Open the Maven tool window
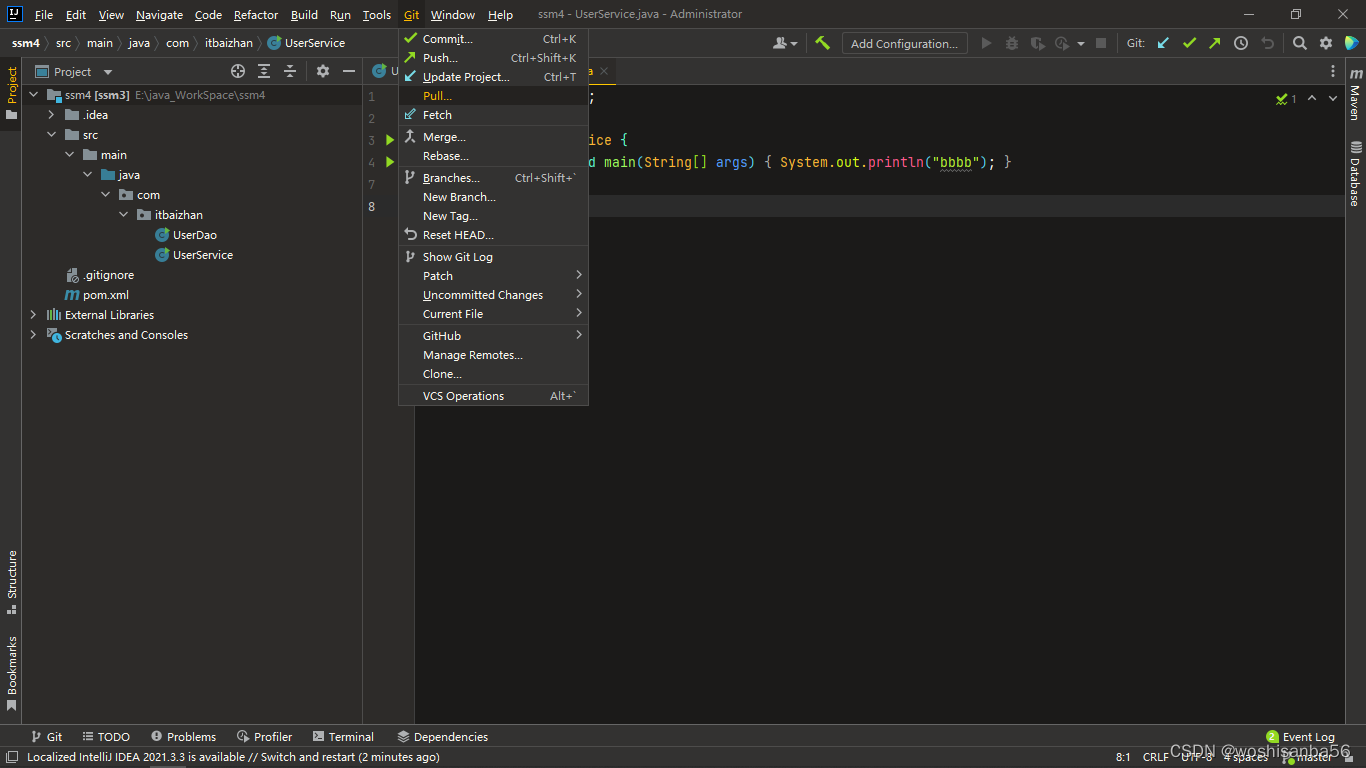1366x768 pixels. pyautogui.click(x=1355, y=94)
